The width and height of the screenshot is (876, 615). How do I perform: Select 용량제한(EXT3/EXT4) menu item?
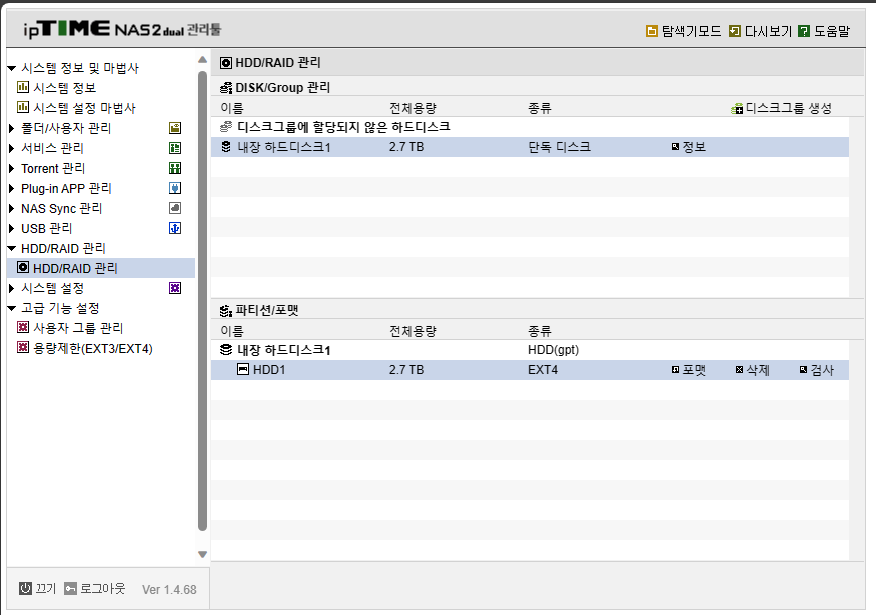tap(93, 349)
